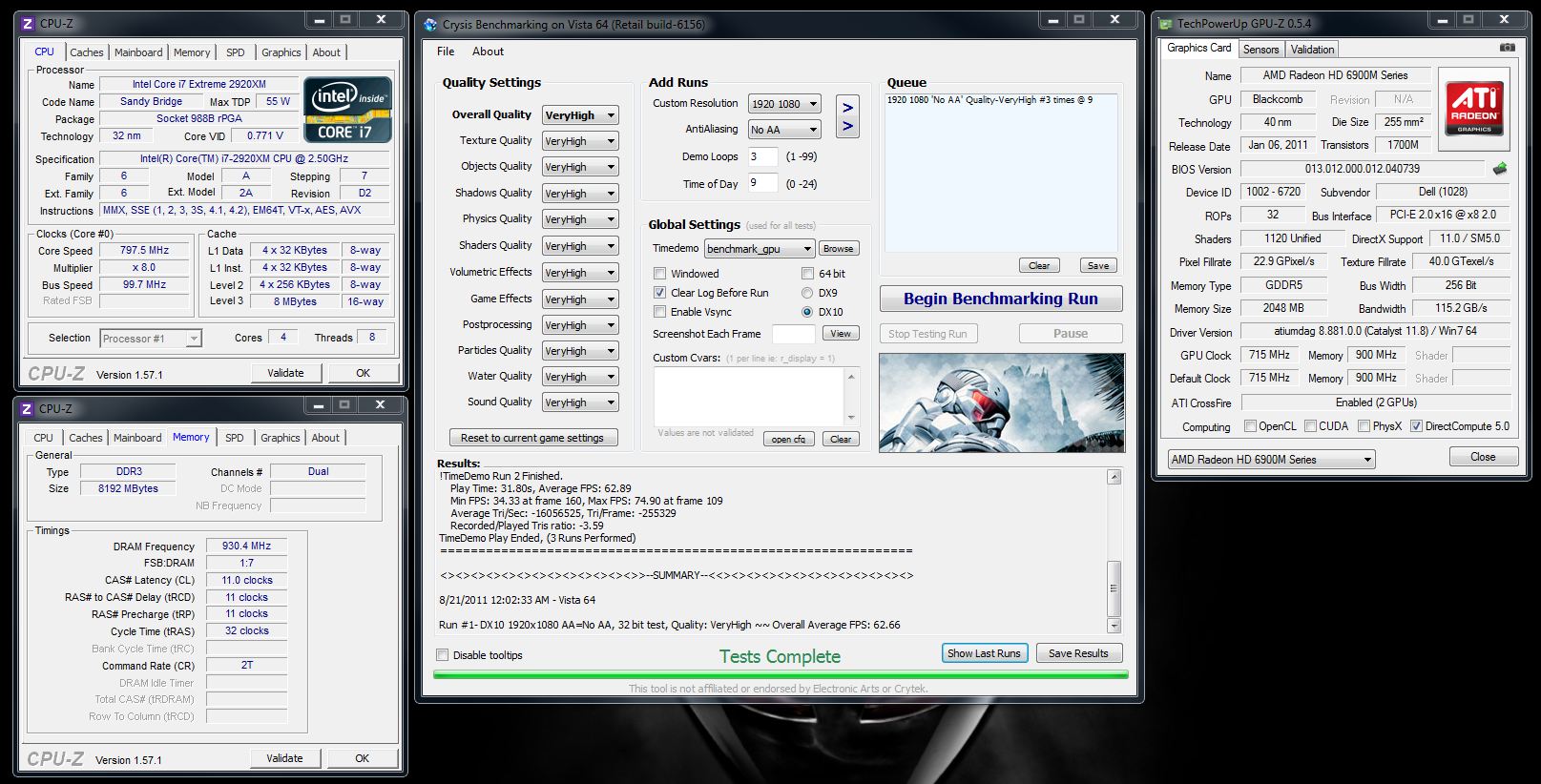The image size is (1541, 784).
Task: Click Reset to current game settings
Action: 532,438
